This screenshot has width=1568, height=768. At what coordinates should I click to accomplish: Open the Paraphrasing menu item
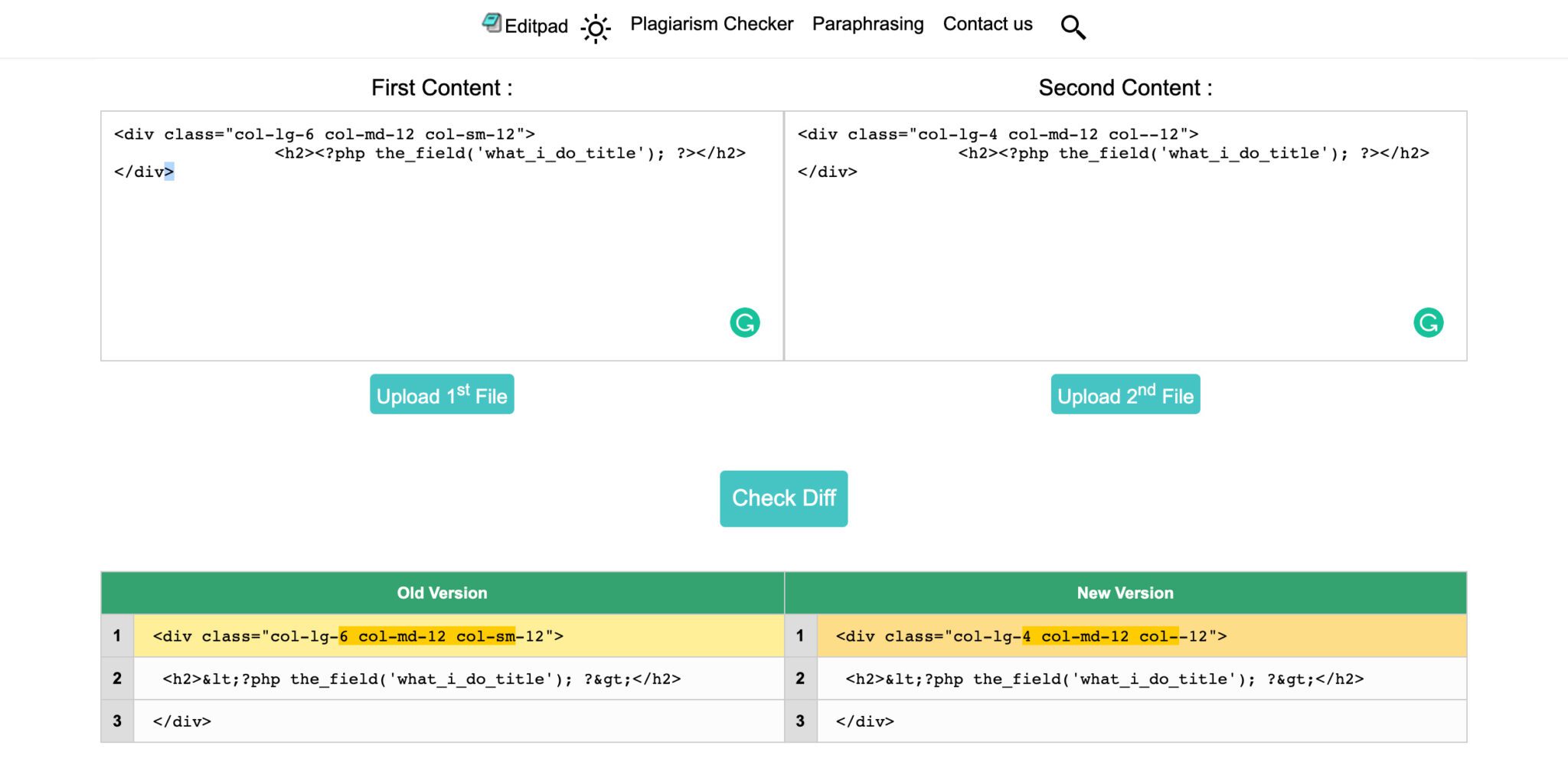click(867, 25)
